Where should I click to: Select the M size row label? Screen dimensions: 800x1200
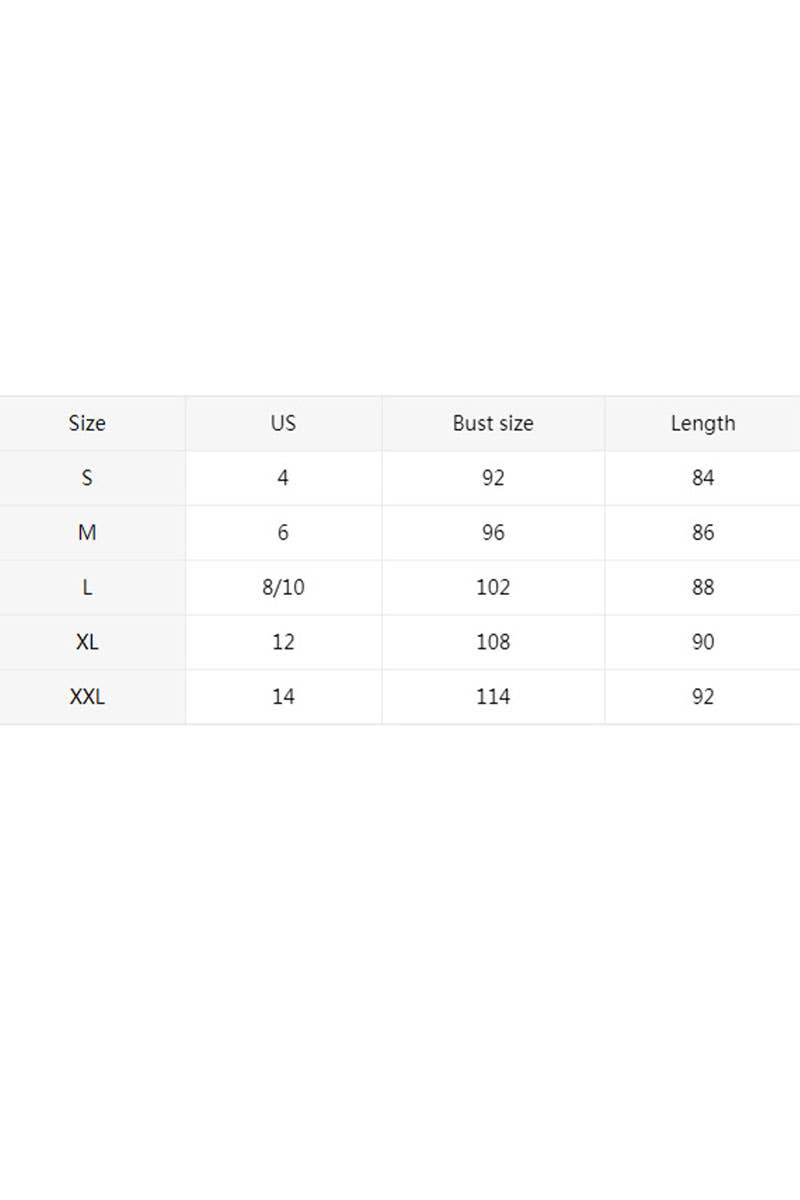(87, 533)
